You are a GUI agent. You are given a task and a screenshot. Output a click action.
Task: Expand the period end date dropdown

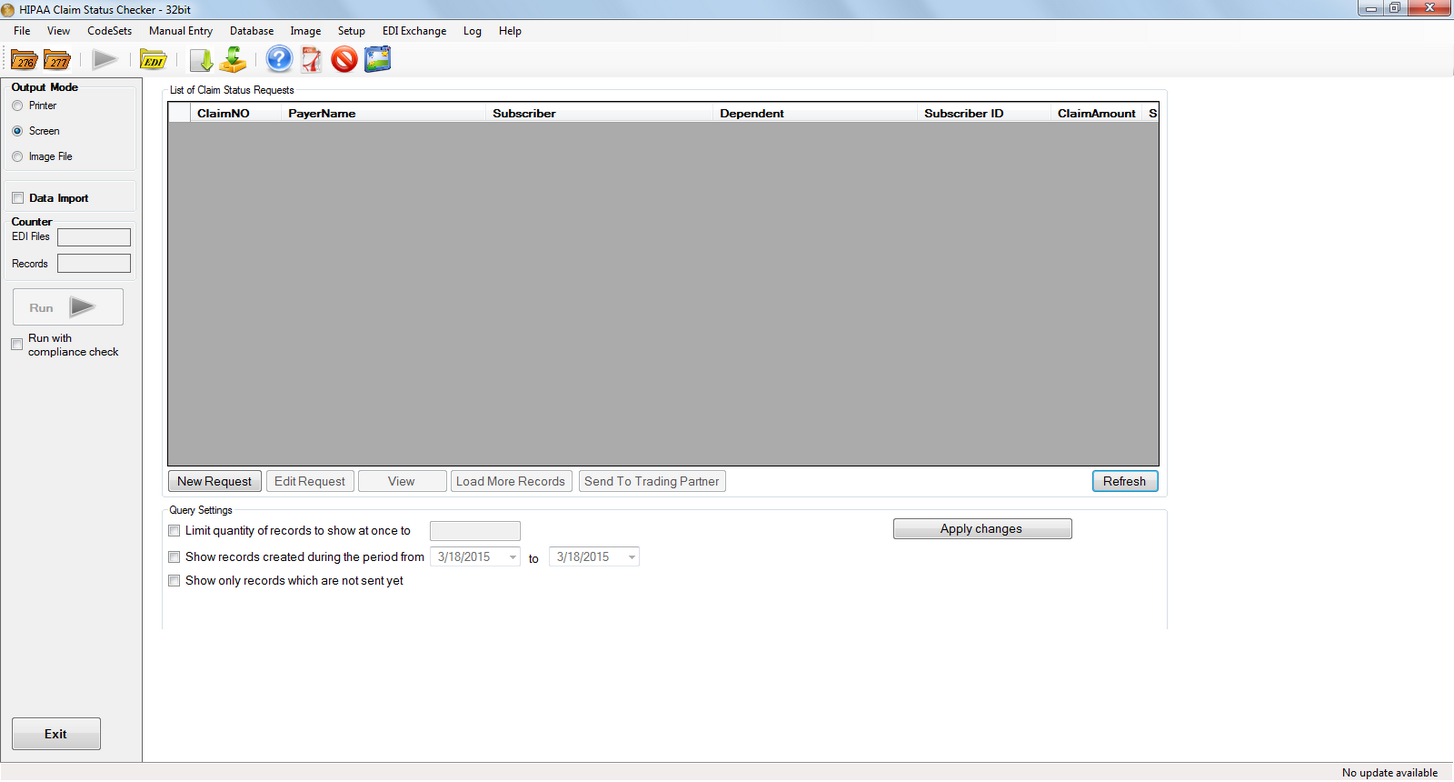tap(632, 557)
